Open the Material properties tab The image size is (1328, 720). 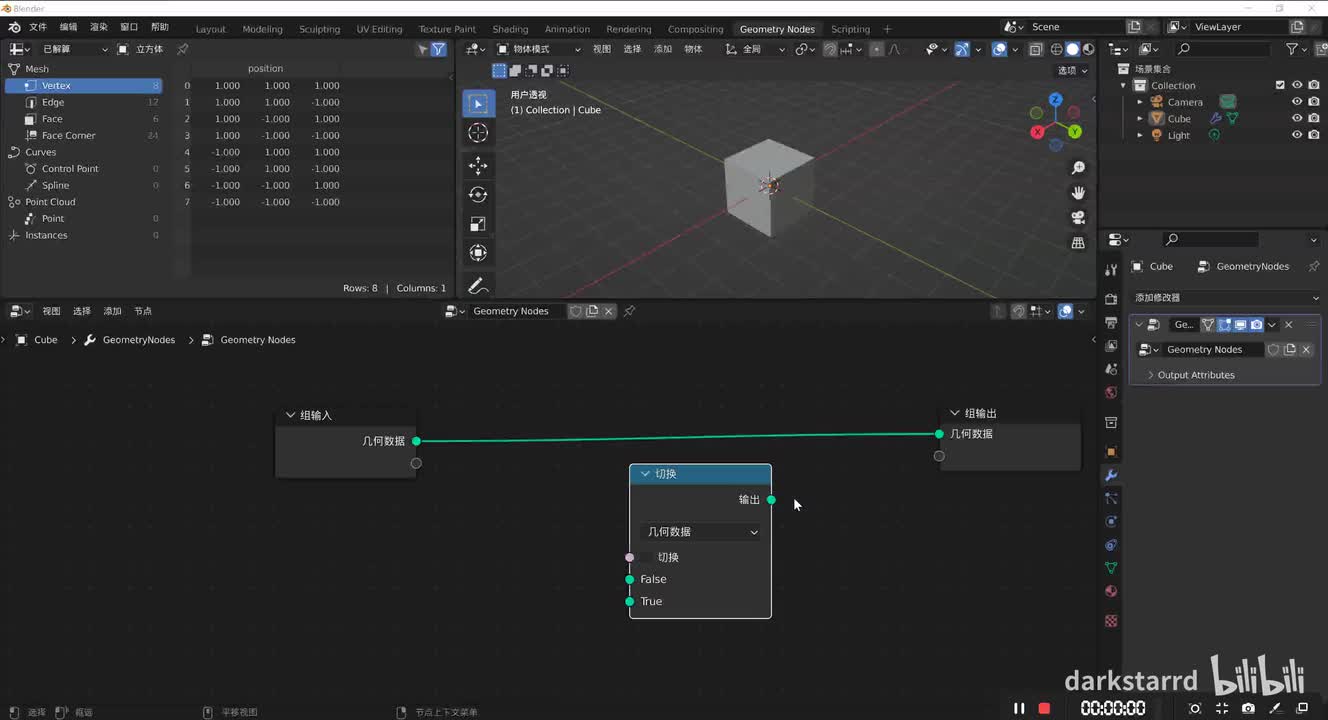(x=1111, y=592)
